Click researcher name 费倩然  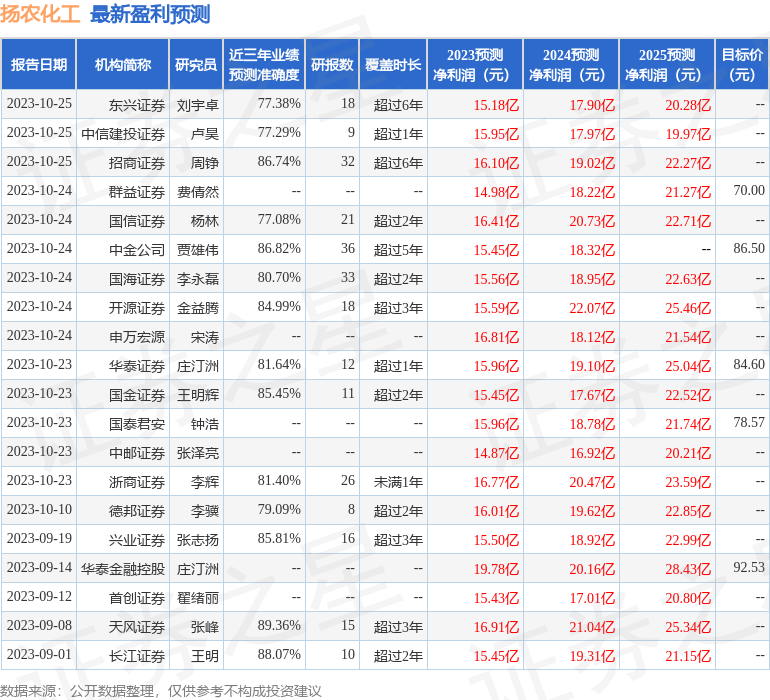click(x=198, y=192)
